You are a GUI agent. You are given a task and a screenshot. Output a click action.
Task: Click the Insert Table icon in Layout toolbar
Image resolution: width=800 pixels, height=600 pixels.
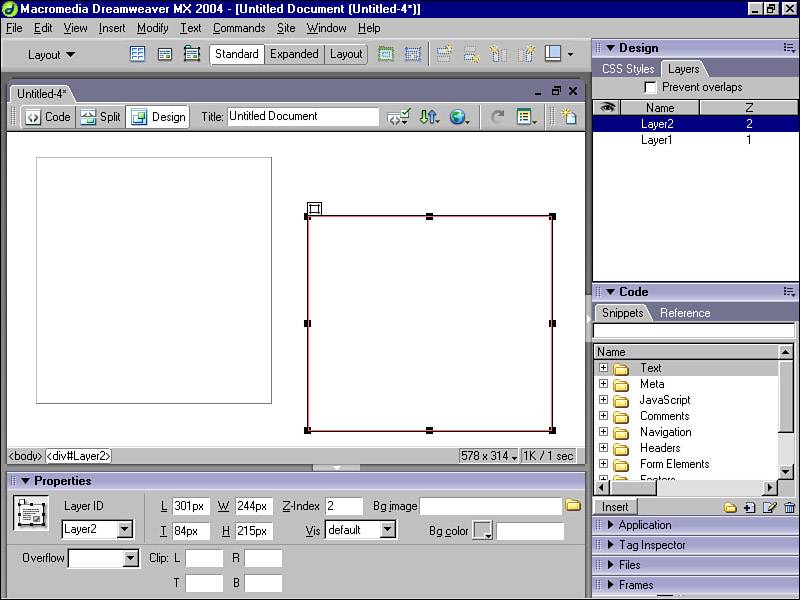point(138,54)
